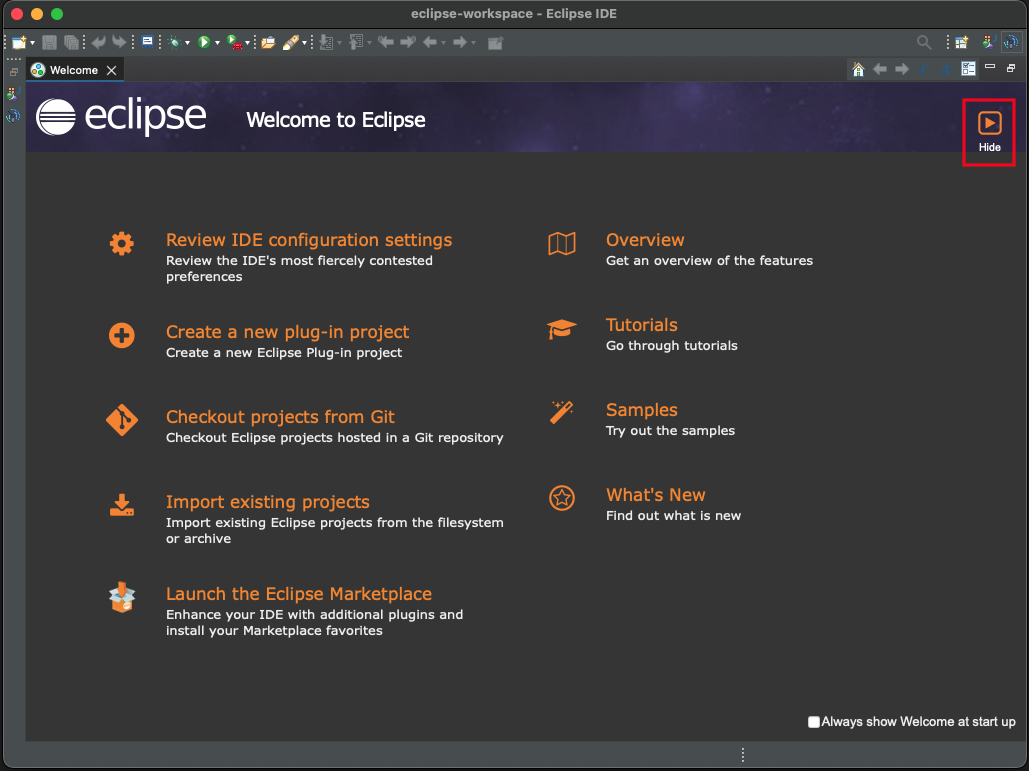The height and width of the screenshot is (771, 1029).
Task: Open the Samples link
Action: (642, 409)
